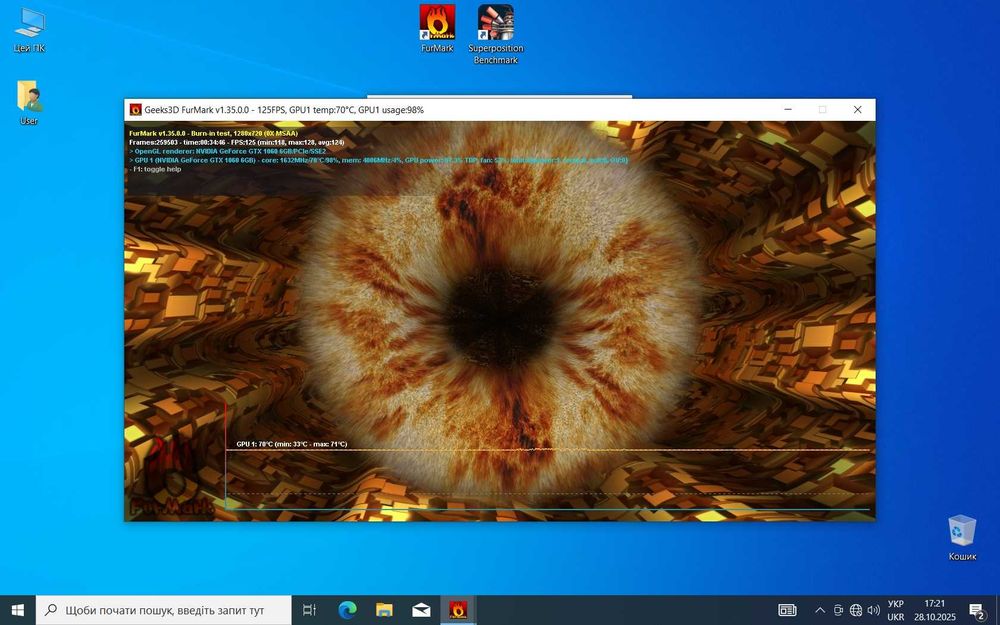Open the clock showing 17:21
The height and width of the screenshot is (625, 1000).
tap(934, 610)
